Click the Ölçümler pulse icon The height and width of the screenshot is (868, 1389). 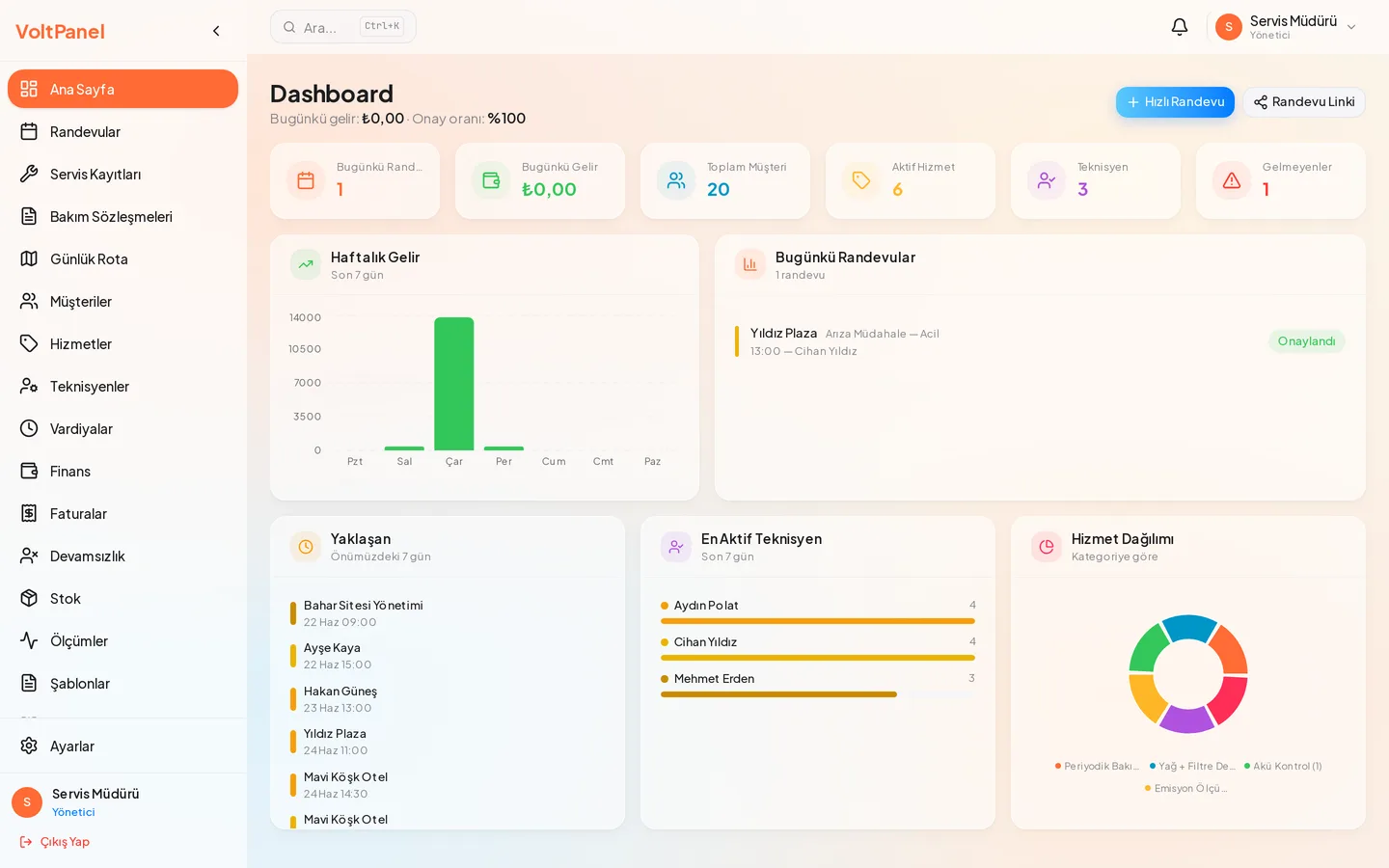29,640
